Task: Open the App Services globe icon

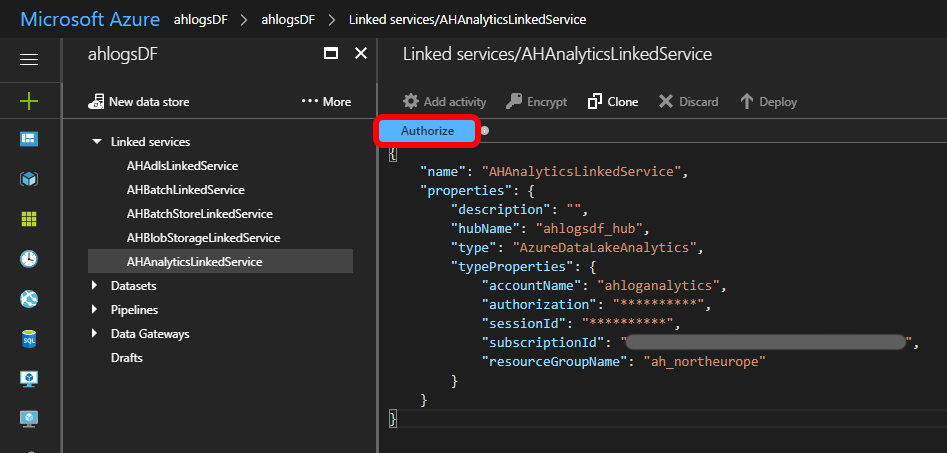Action: pos(29,298)
